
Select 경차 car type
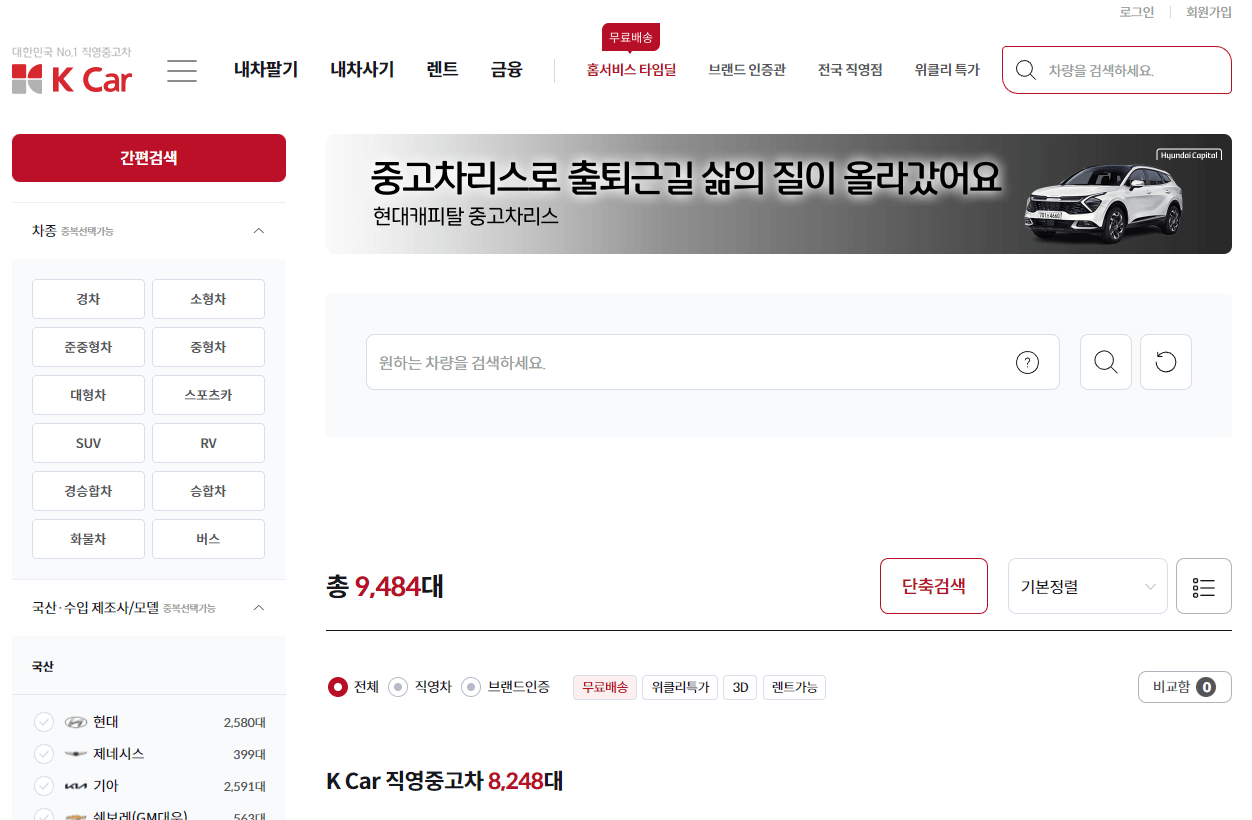(88, 299)
